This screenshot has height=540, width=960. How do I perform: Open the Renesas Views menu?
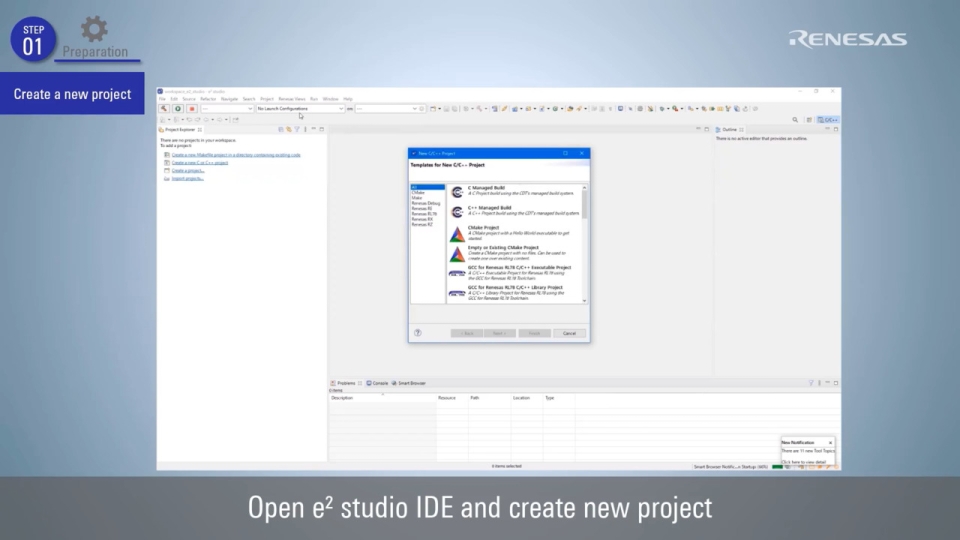[291, 99]
